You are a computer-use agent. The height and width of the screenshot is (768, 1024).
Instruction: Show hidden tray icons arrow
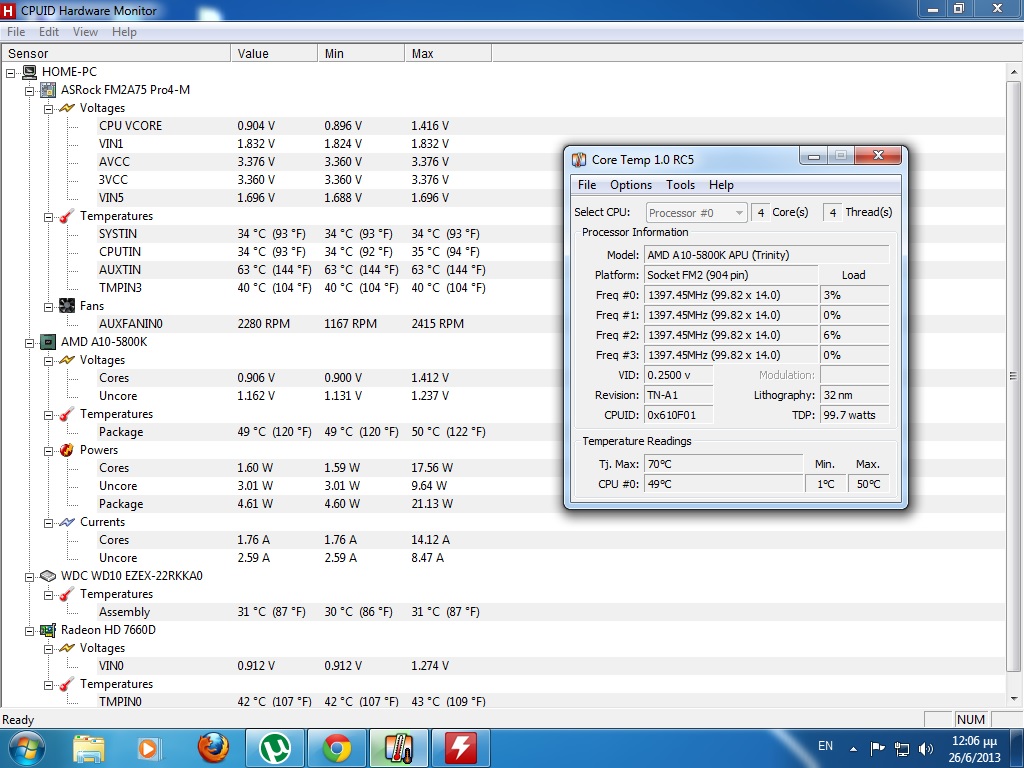coord(853,749)
